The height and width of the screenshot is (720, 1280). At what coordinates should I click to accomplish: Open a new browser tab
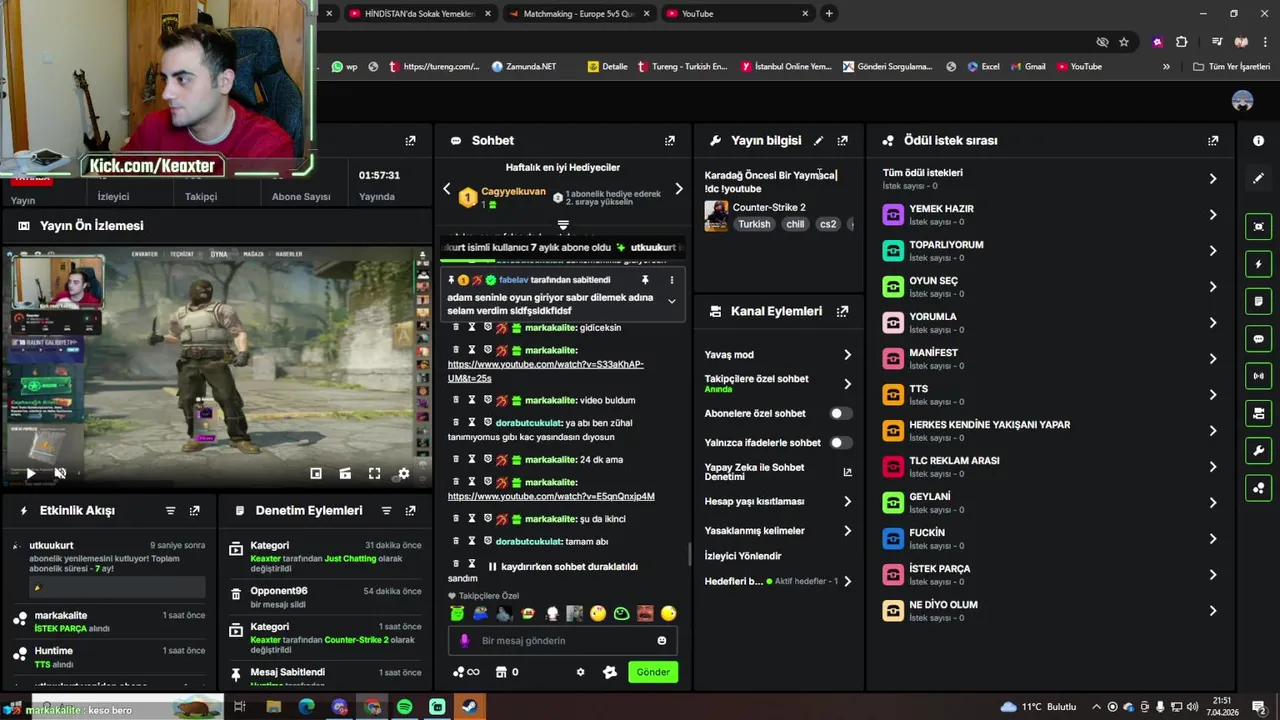[829, 14]
